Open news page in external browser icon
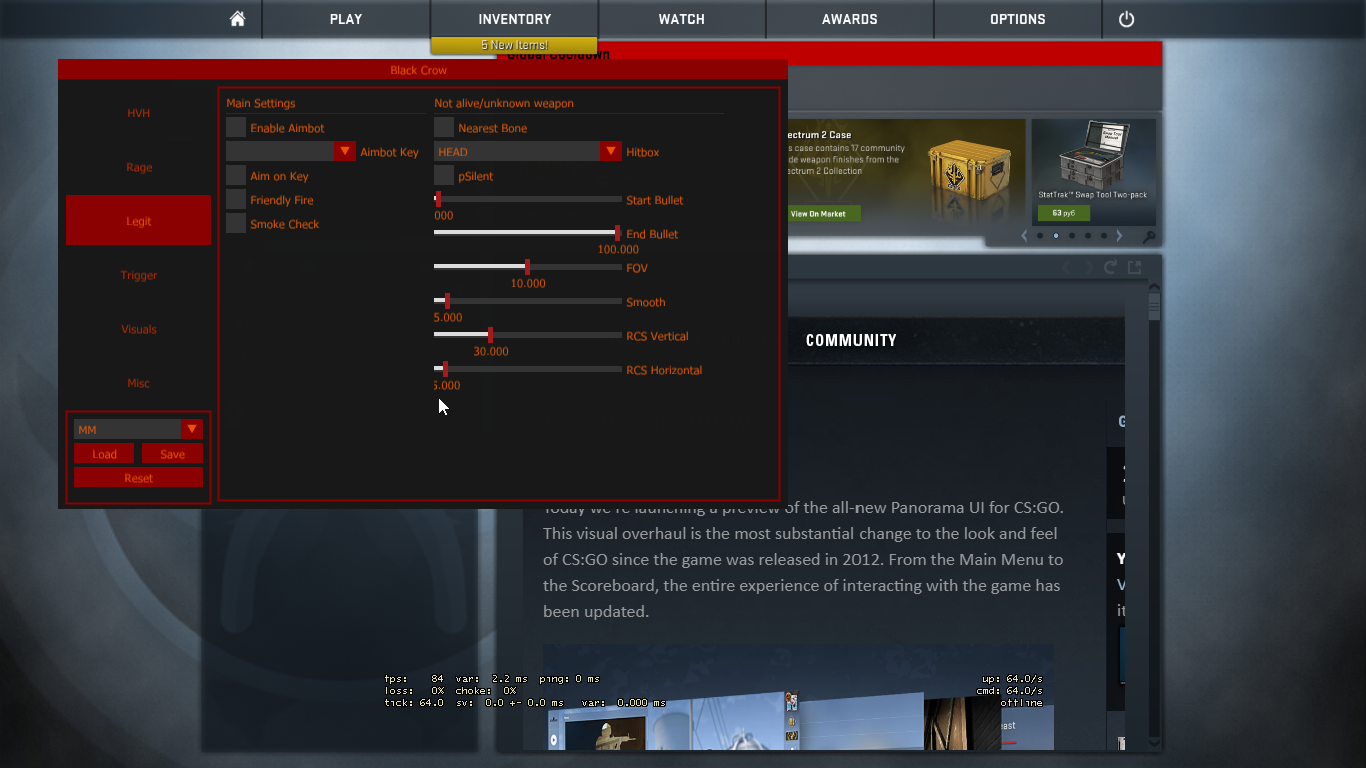1366x768 pixels. click(1134, 267)
